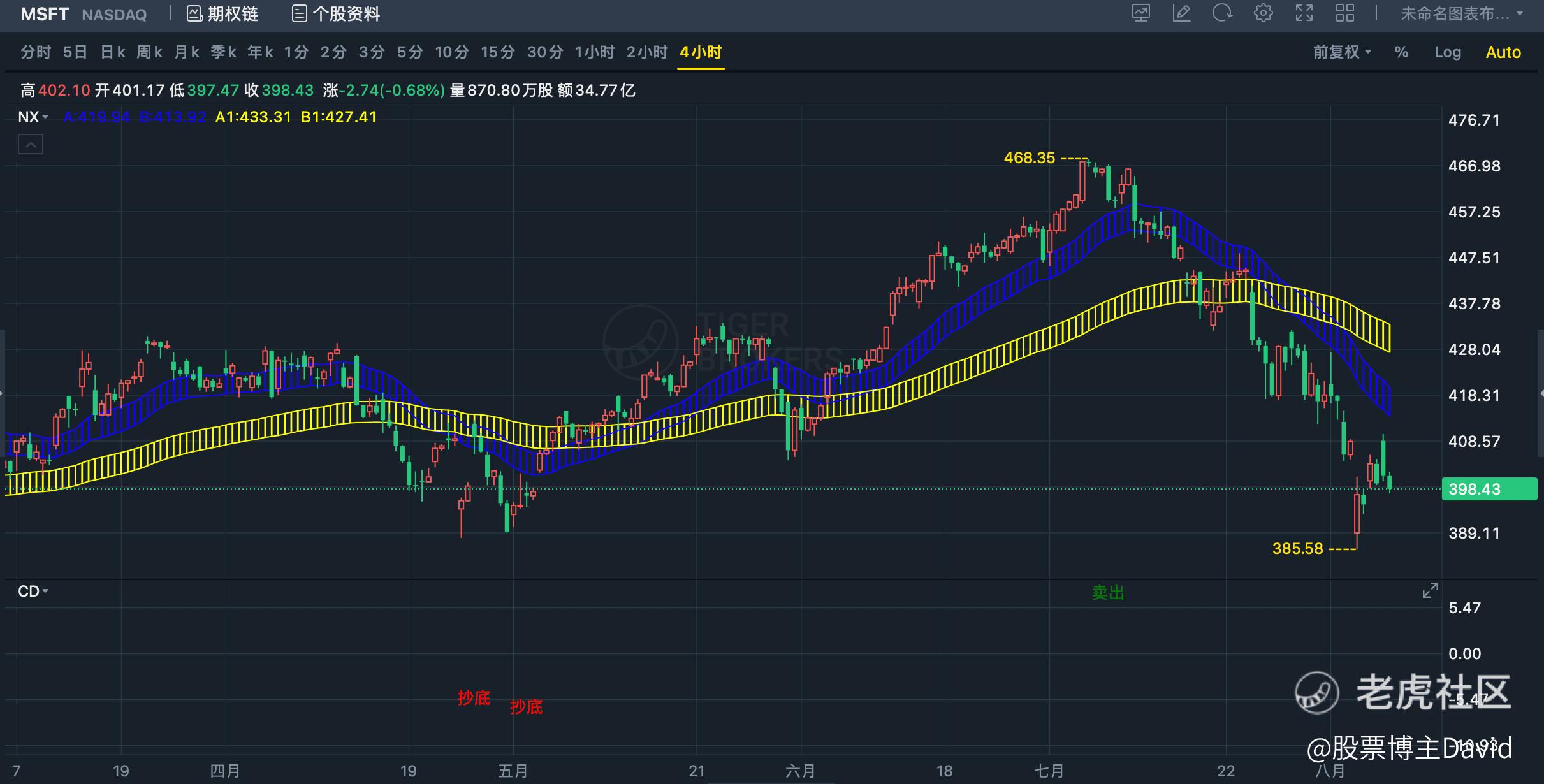
Task: Open the multi-chart grid layout icon
Action: click(1345, 13)
